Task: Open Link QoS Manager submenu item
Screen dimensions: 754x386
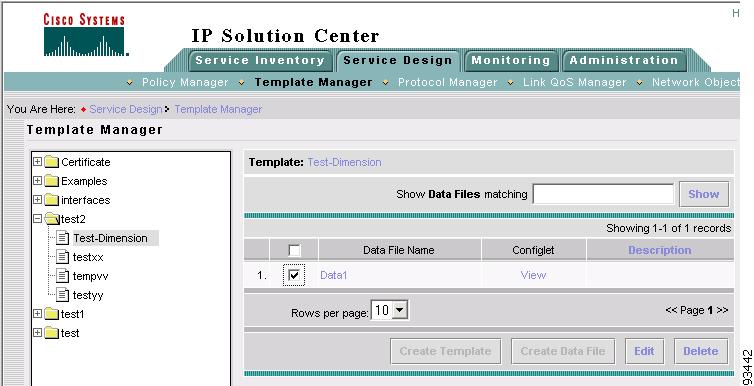Action: click(x=575, y=82)
